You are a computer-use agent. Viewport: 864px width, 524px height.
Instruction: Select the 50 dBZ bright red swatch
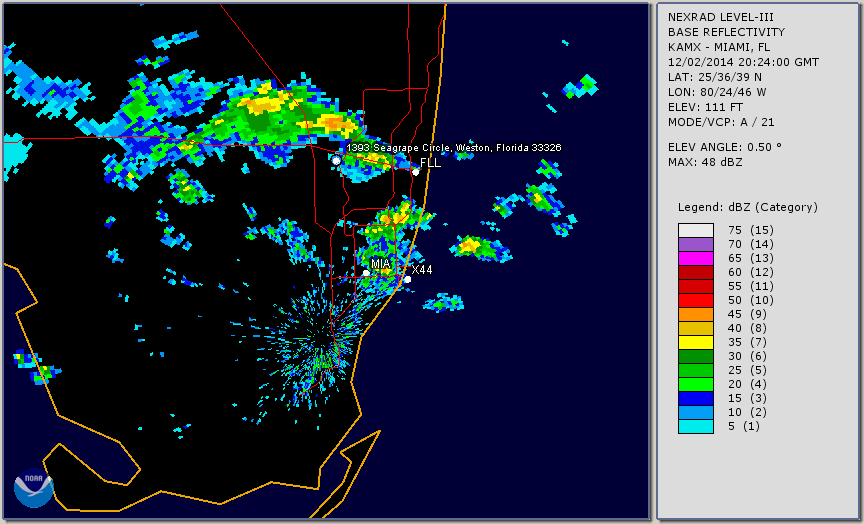(696, 300)
